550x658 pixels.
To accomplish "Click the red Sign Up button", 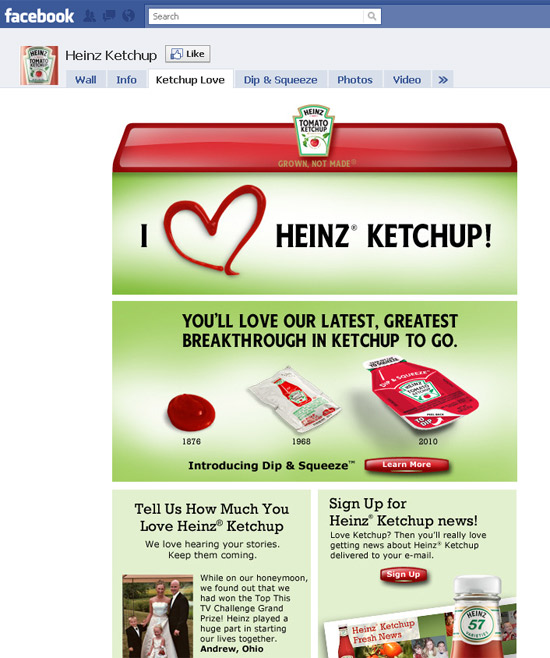I will pyautogui.click(x=403, y=574).
